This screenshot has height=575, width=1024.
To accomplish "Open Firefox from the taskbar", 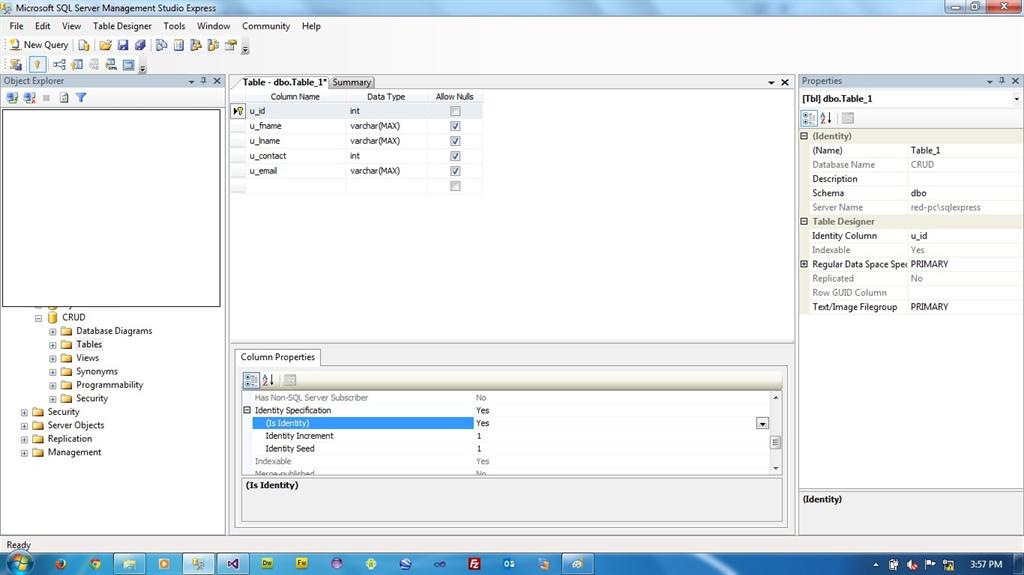I will [61, 564].
